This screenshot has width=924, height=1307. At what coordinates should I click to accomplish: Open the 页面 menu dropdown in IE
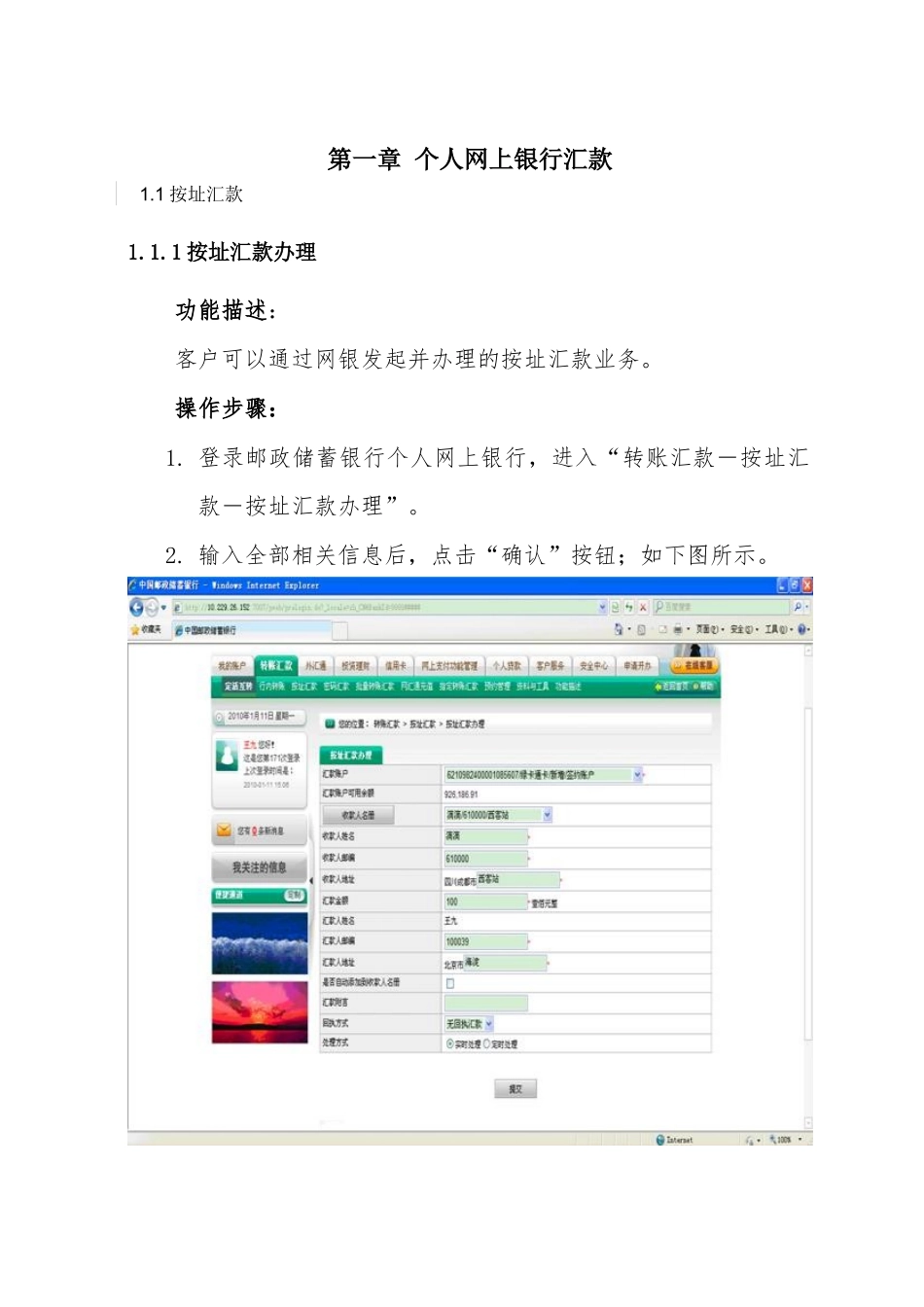pyautogui.click(x=710, y=630)
